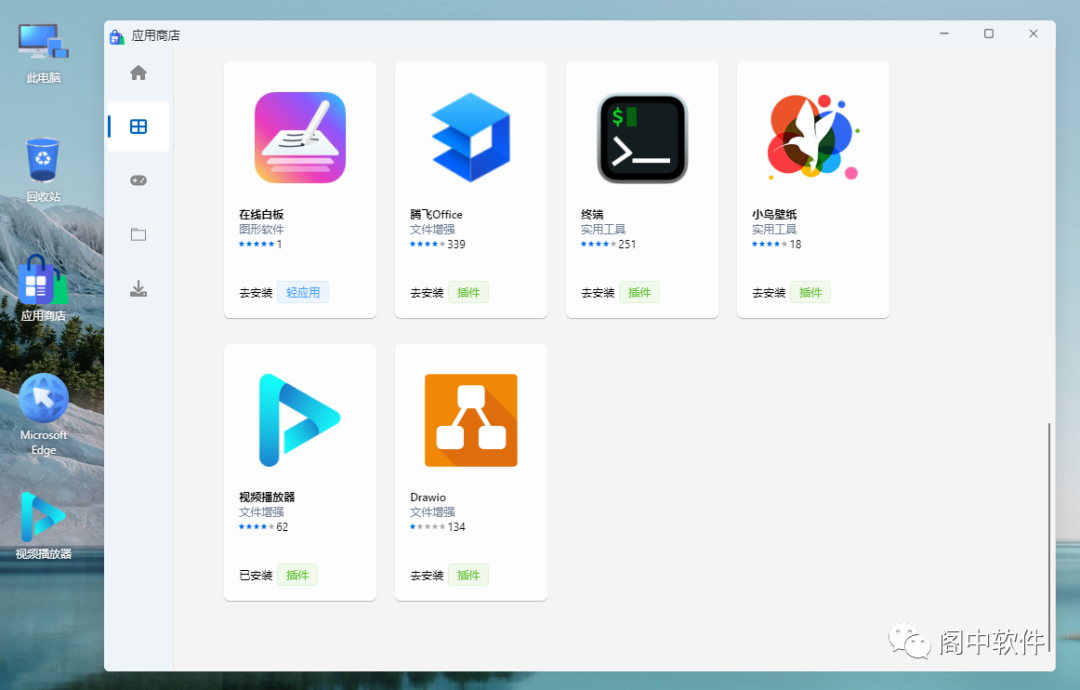Click 插件 tag on 腾飞Office card
The height and width of the screenshot is (690, 1080).
click(468, 293)
